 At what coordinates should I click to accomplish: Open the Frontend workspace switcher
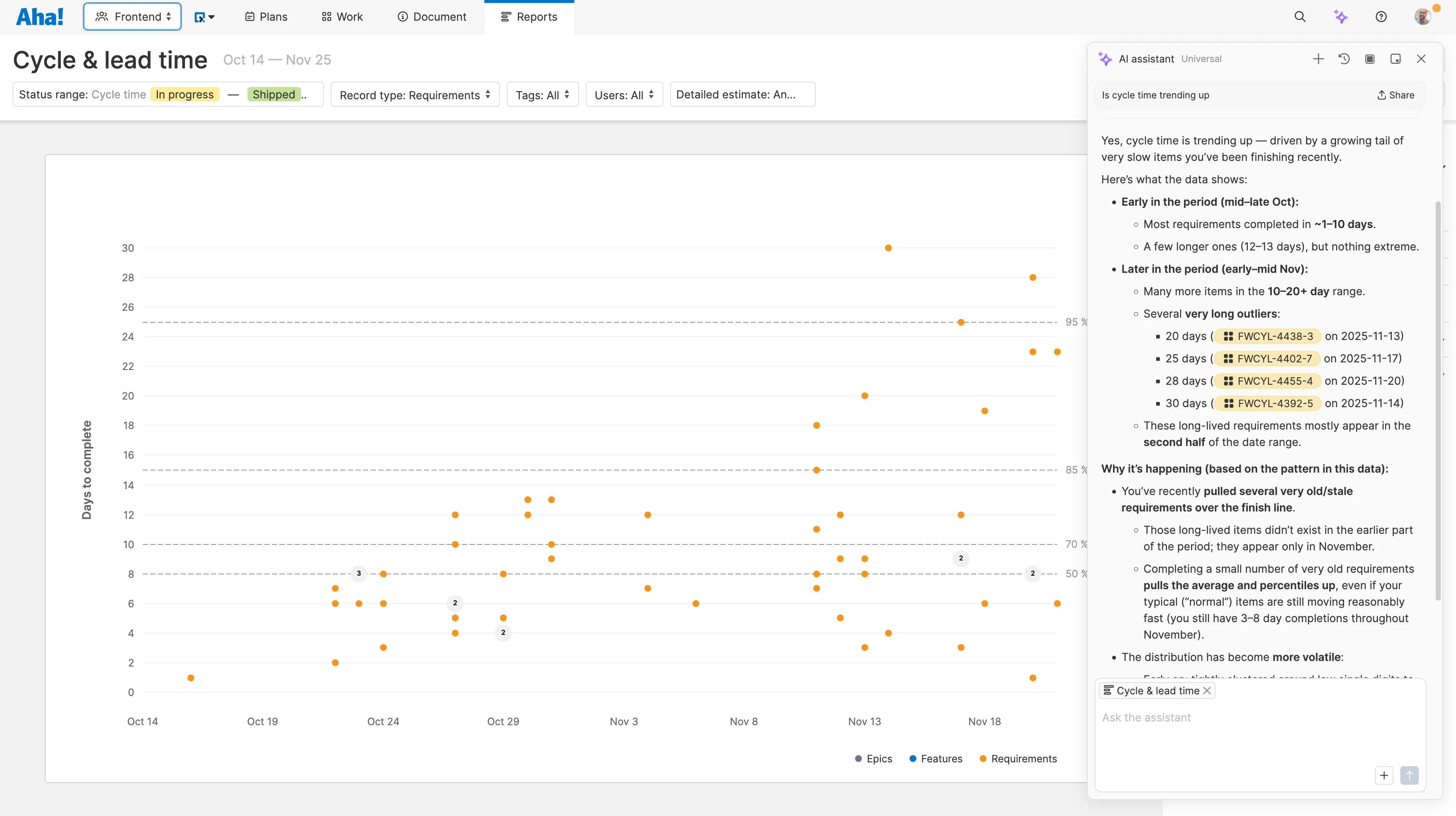tap(132, 16)
